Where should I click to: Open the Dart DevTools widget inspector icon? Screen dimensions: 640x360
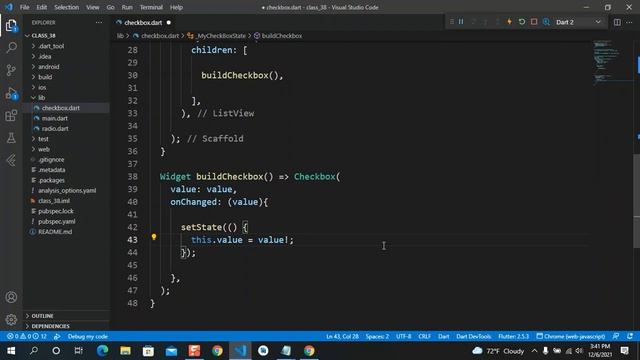[546, 22]
